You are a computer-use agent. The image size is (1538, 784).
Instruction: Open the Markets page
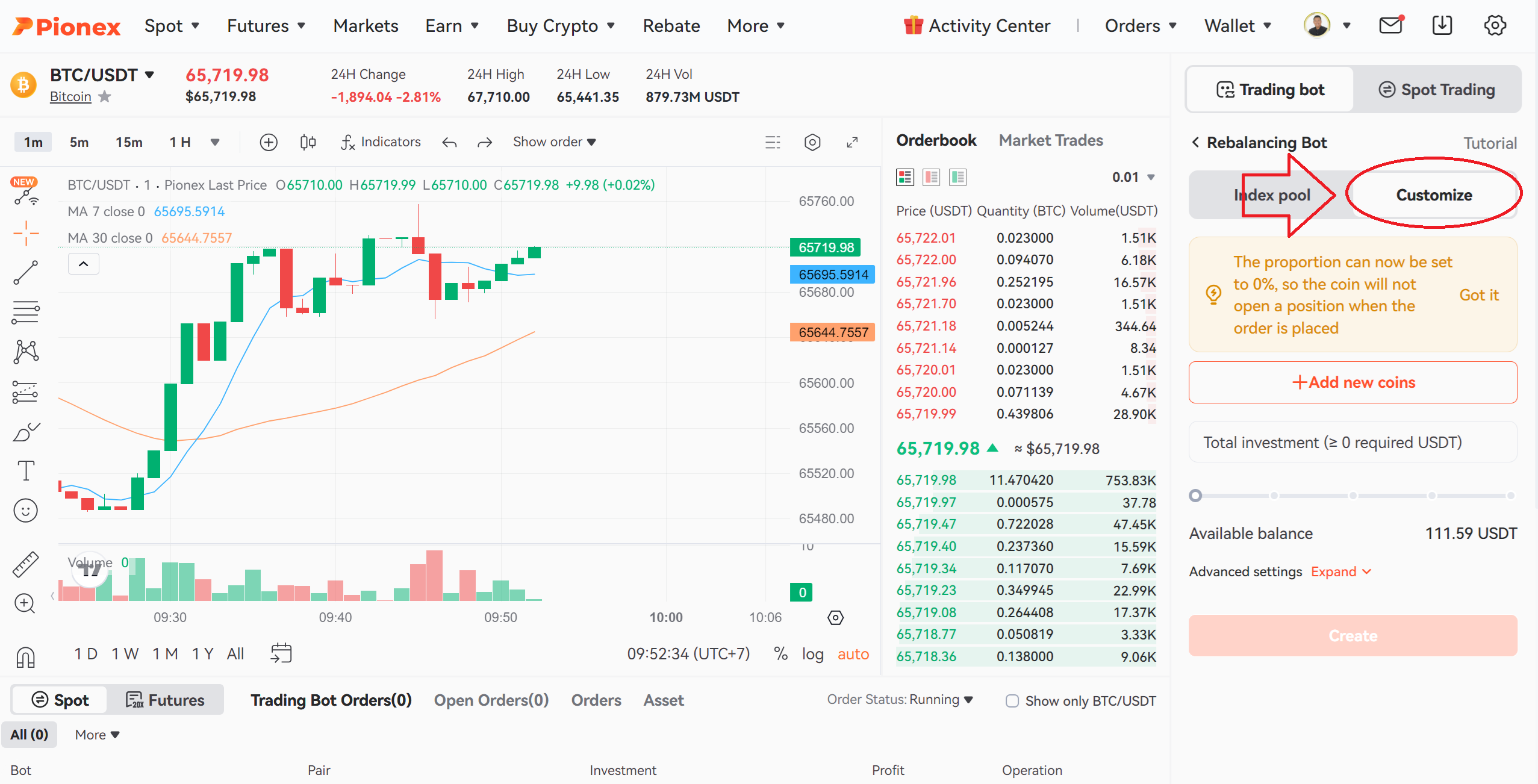pos(366,26)
